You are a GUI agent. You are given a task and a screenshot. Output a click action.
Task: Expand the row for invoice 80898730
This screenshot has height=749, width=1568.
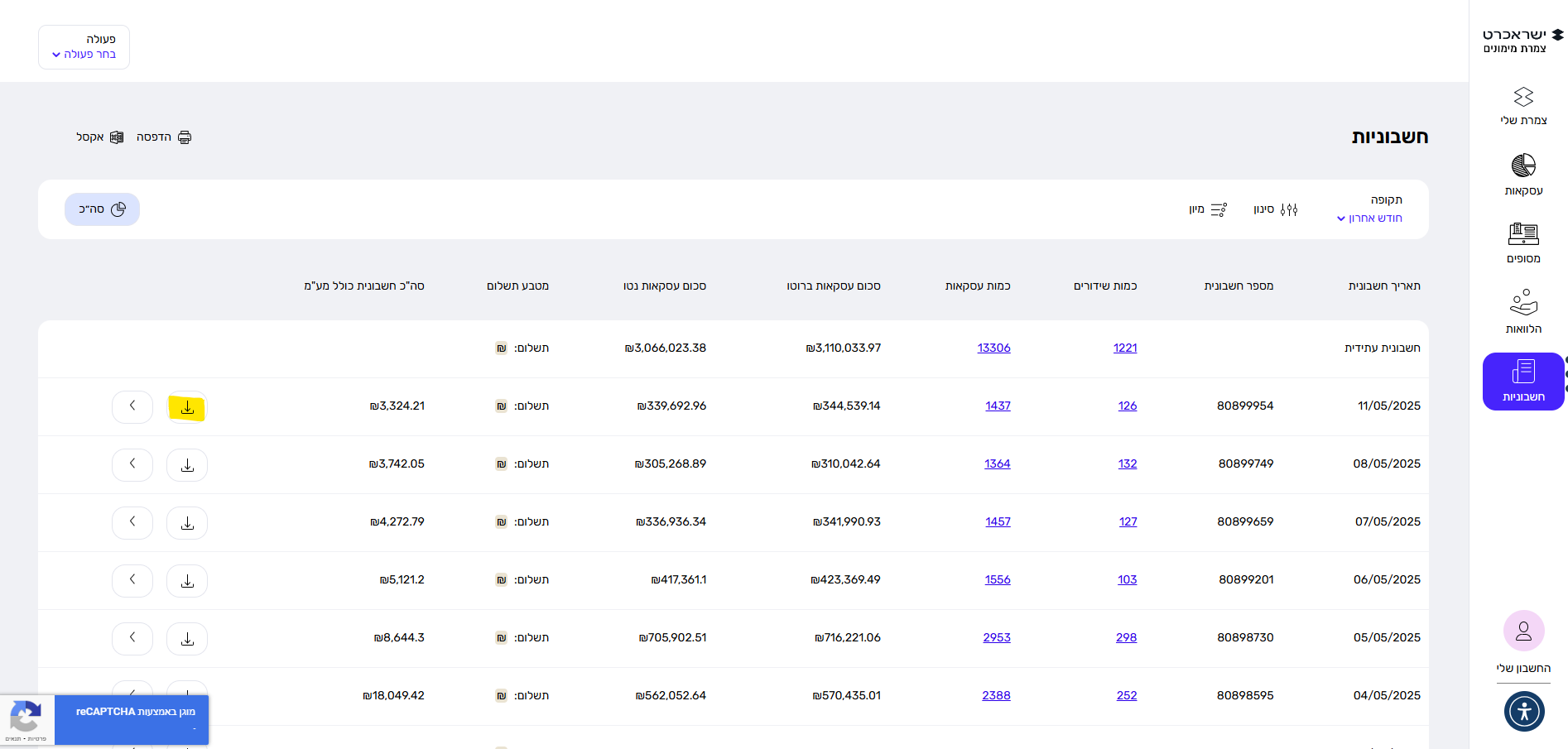point(132,638)
